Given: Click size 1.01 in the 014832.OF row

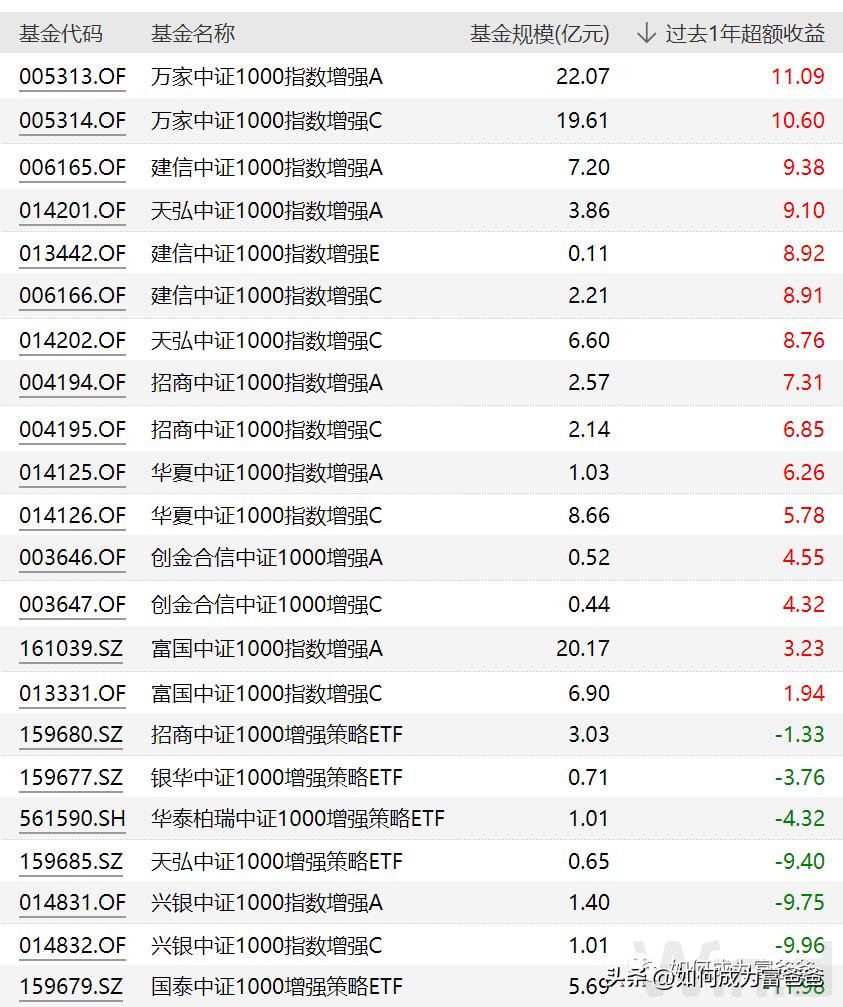Looking at the screenshot, I should [589, 945].
